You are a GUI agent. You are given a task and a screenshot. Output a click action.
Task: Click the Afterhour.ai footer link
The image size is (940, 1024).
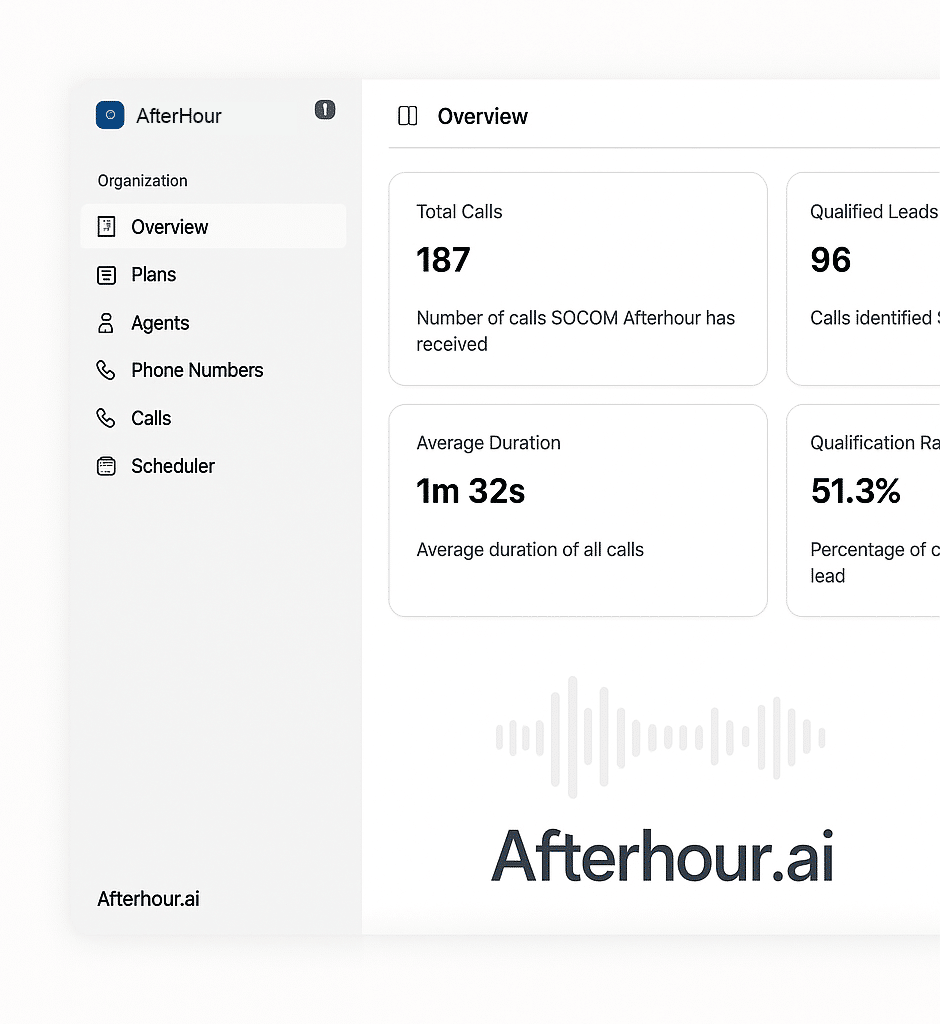coord(148,898)
